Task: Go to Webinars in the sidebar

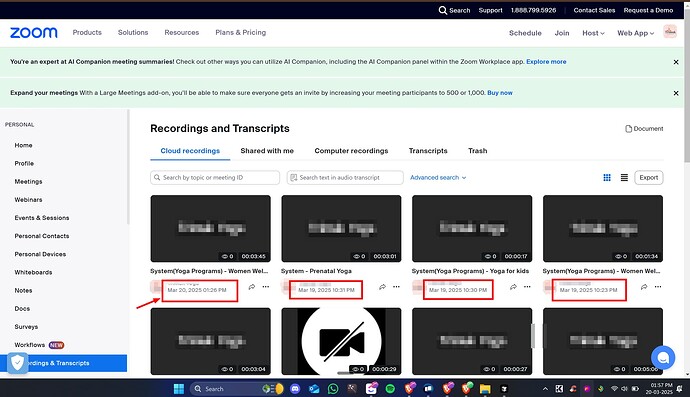Action: (x=28, y=199)
